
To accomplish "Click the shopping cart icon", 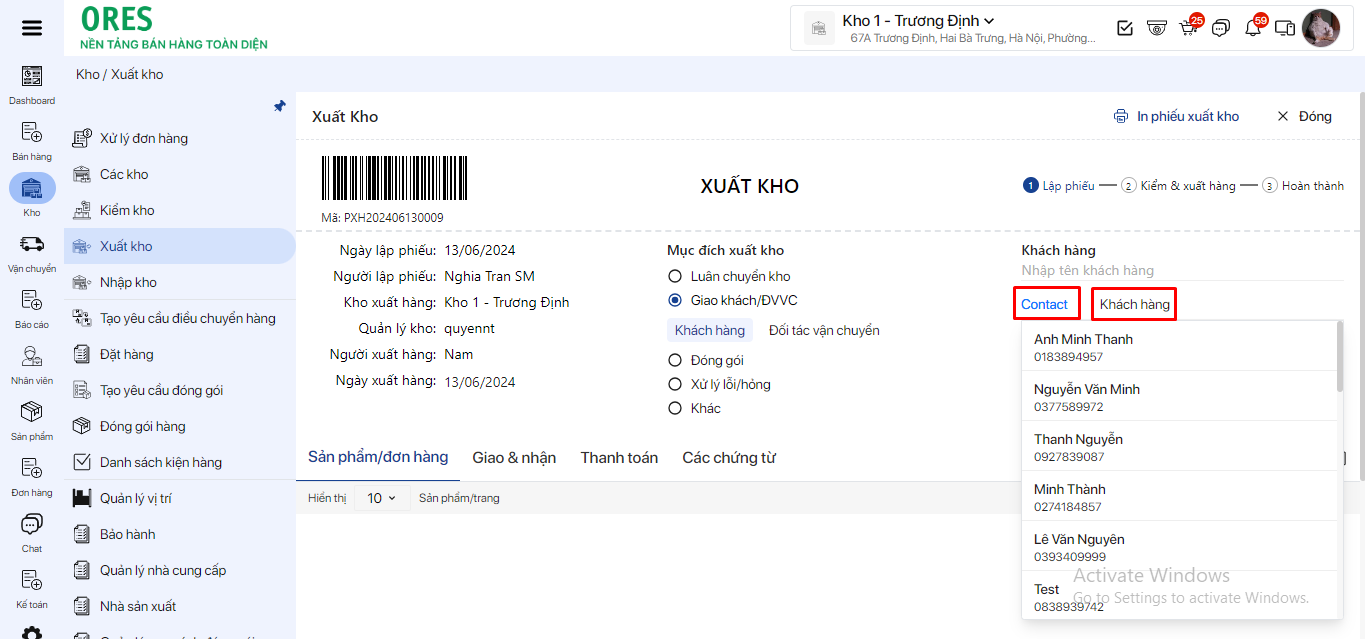I will 1188,28.
